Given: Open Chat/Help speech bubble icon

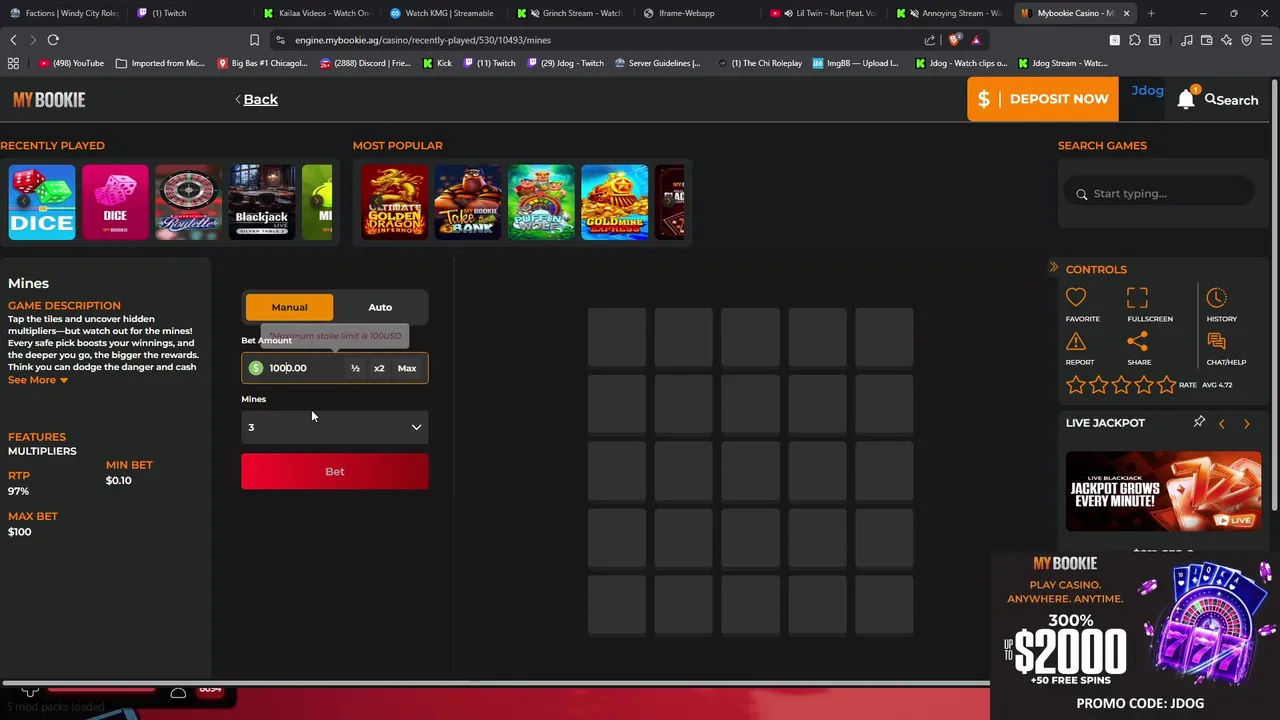Looking at the screenshot, I should [1216, 342].
